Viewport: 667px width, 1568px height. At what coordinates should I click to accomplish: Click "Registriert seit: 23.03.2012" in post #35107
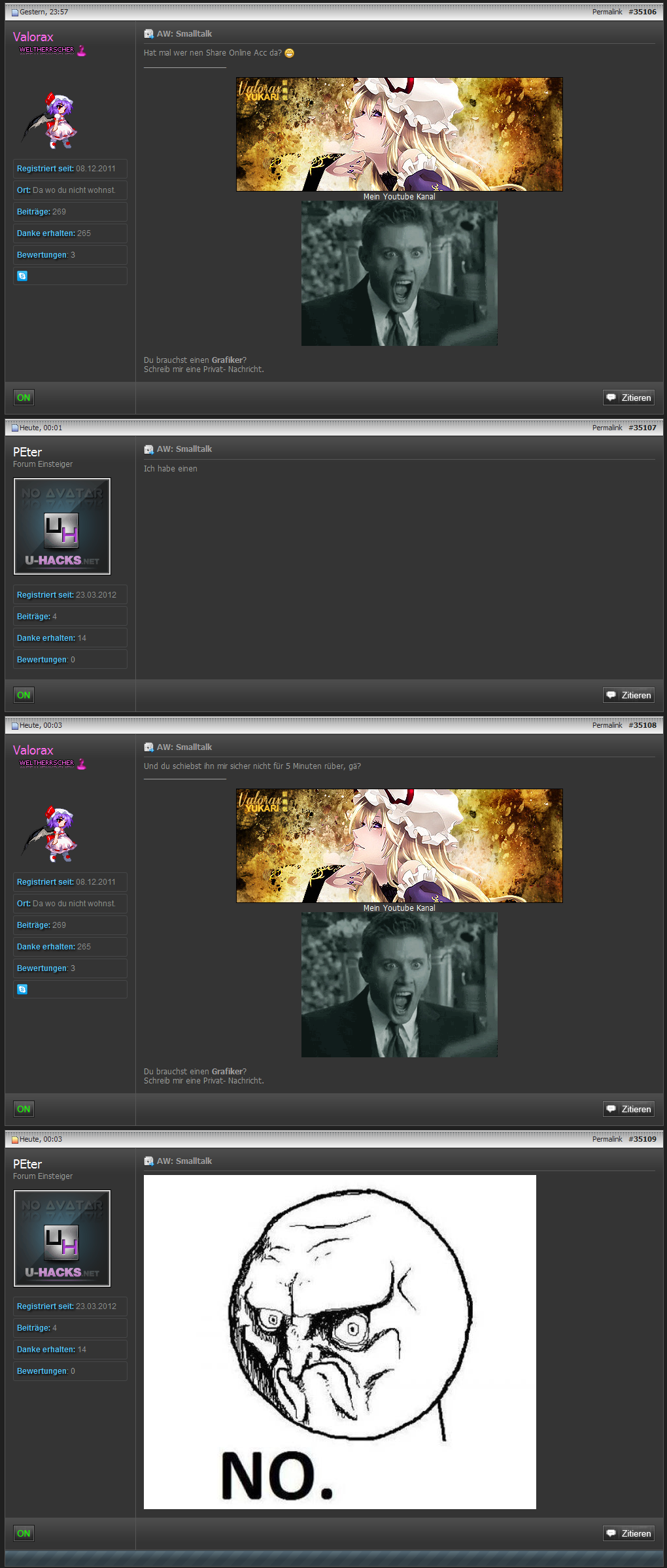click(70, 595)
